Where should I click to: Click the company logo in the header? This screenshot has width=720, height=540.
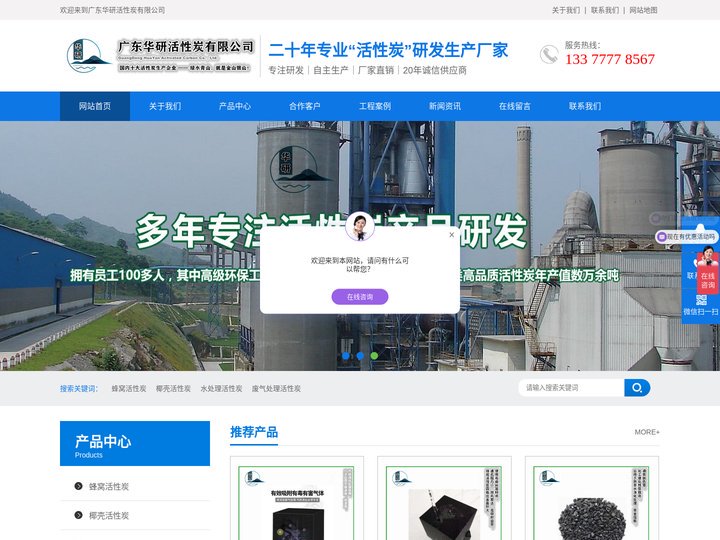tap(160, 56)
